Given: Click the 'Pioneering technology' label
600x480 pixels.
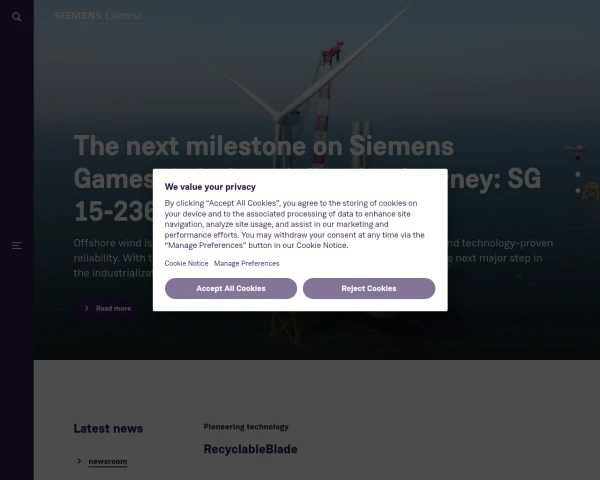Looking at the screenshot, I should 246,427.
